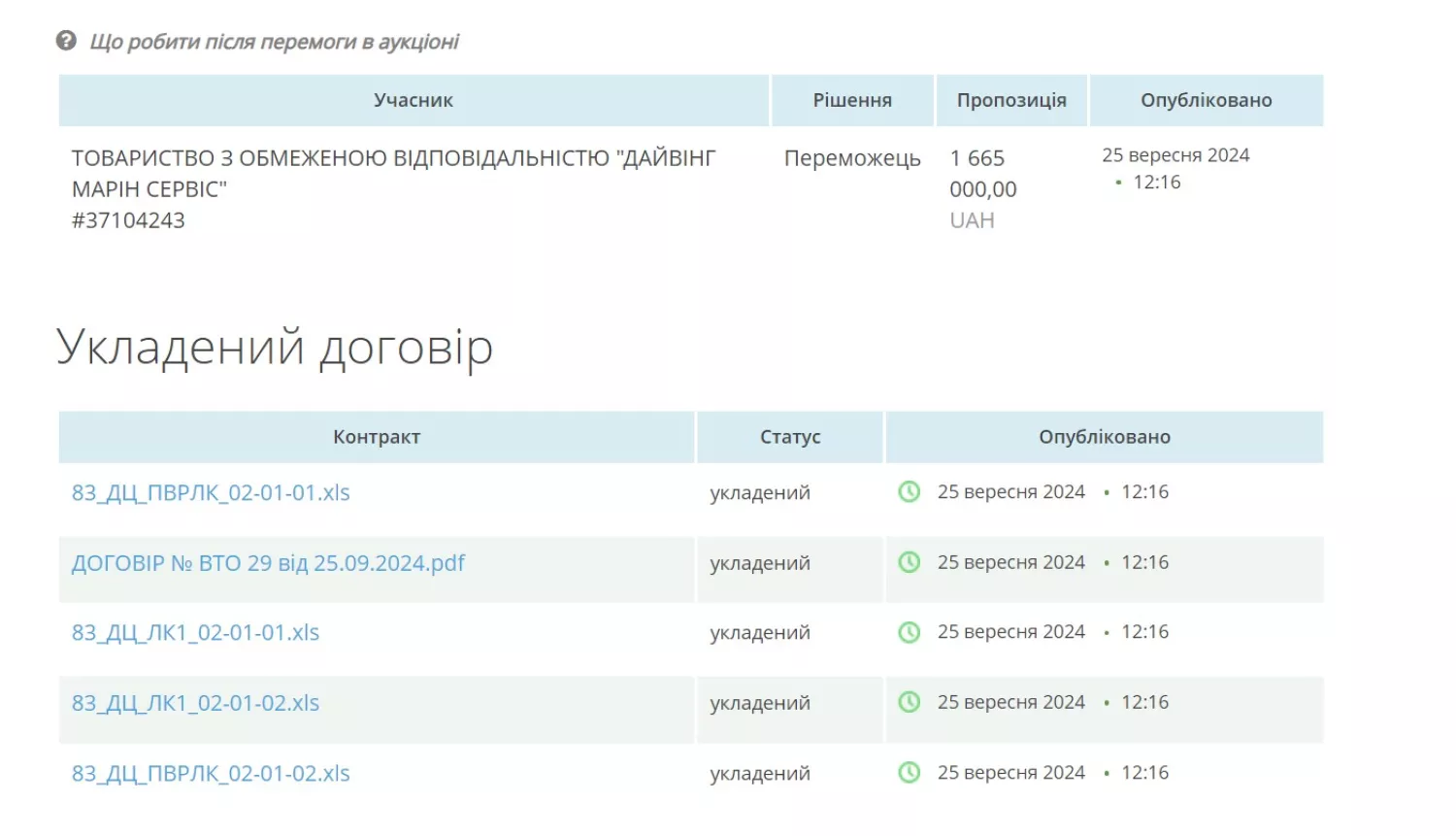This screenshot has height=836, width=1456.
Task: Select 'укладений' status for 83_ДЦ_ПВРЛК_02-01-01.xls
Action: 760,493
